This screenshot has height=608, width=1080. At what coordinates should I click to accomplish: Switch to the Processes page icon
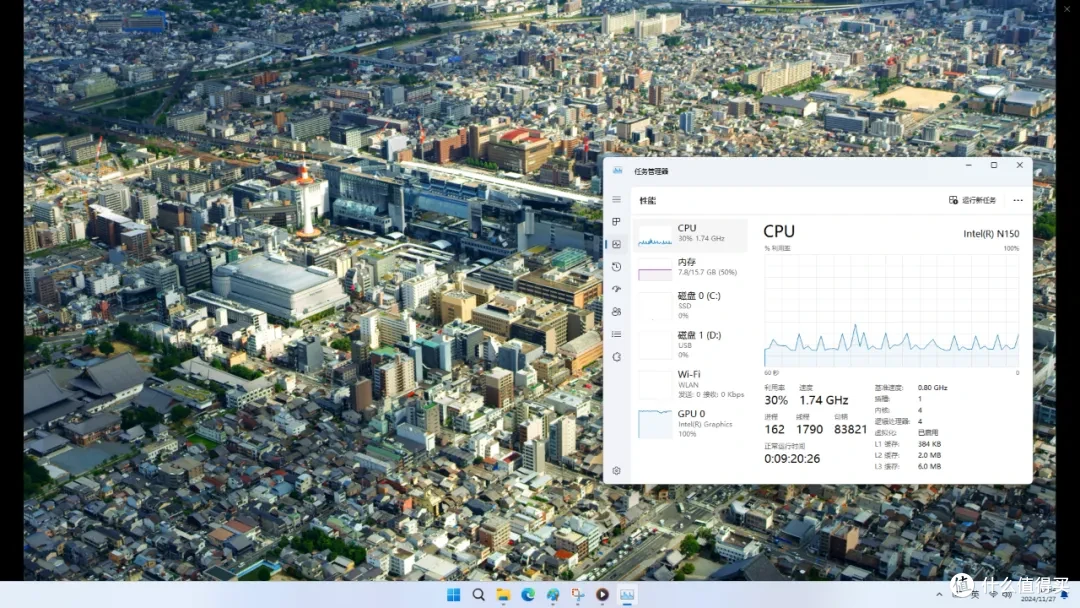(x=616, y=222)
